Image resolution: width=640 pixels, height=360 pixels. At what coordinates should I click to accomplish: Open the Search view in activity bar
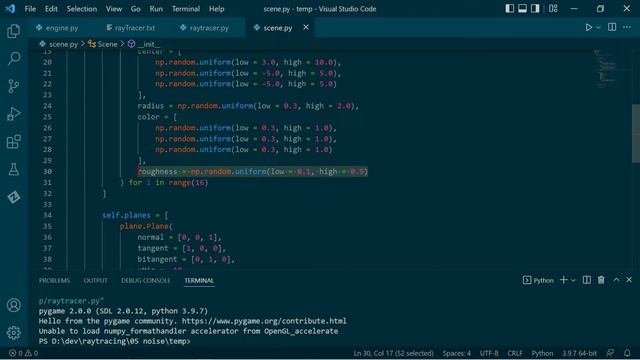(13, 58)
